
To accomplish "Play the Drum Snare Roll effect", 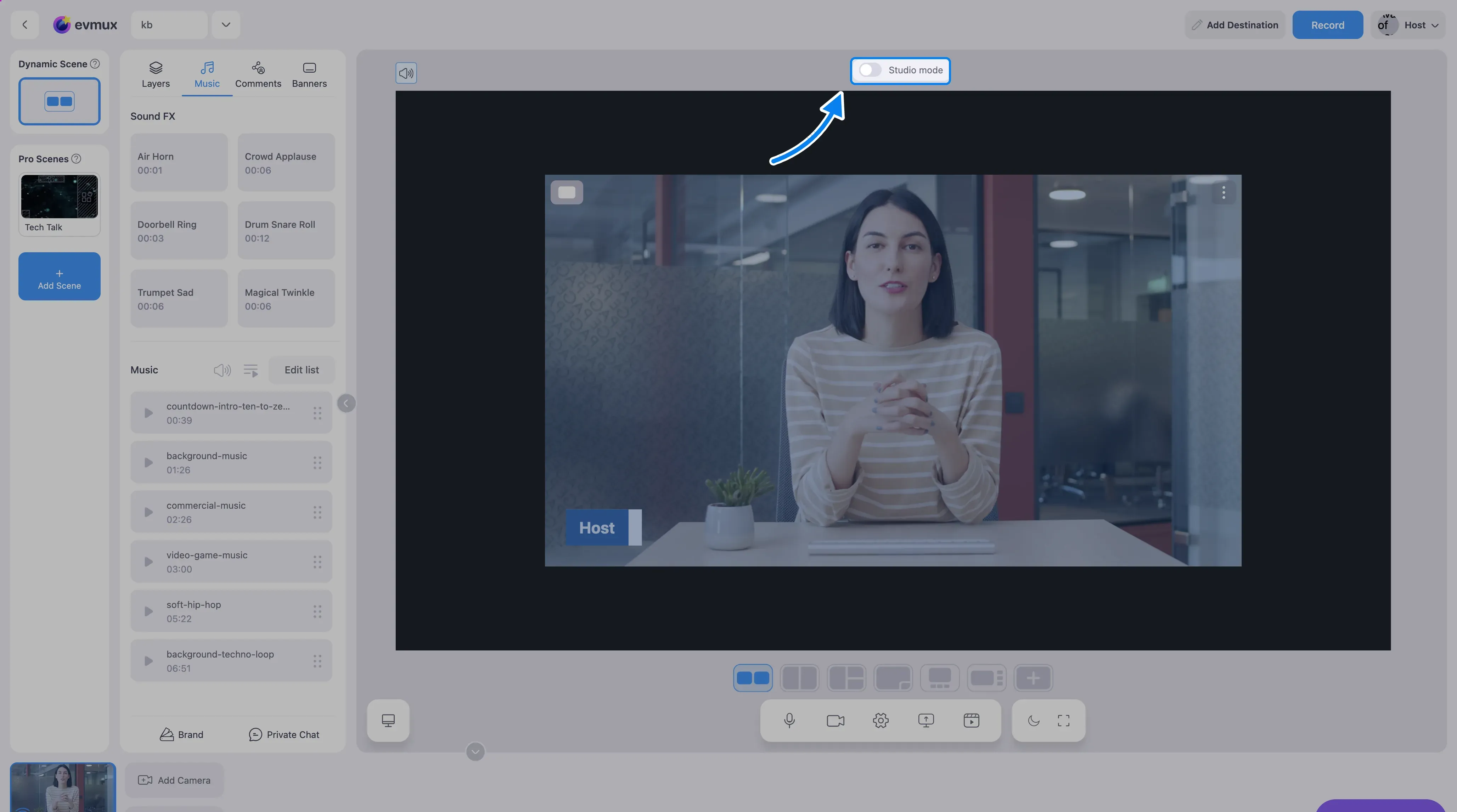I will [286, 231].
